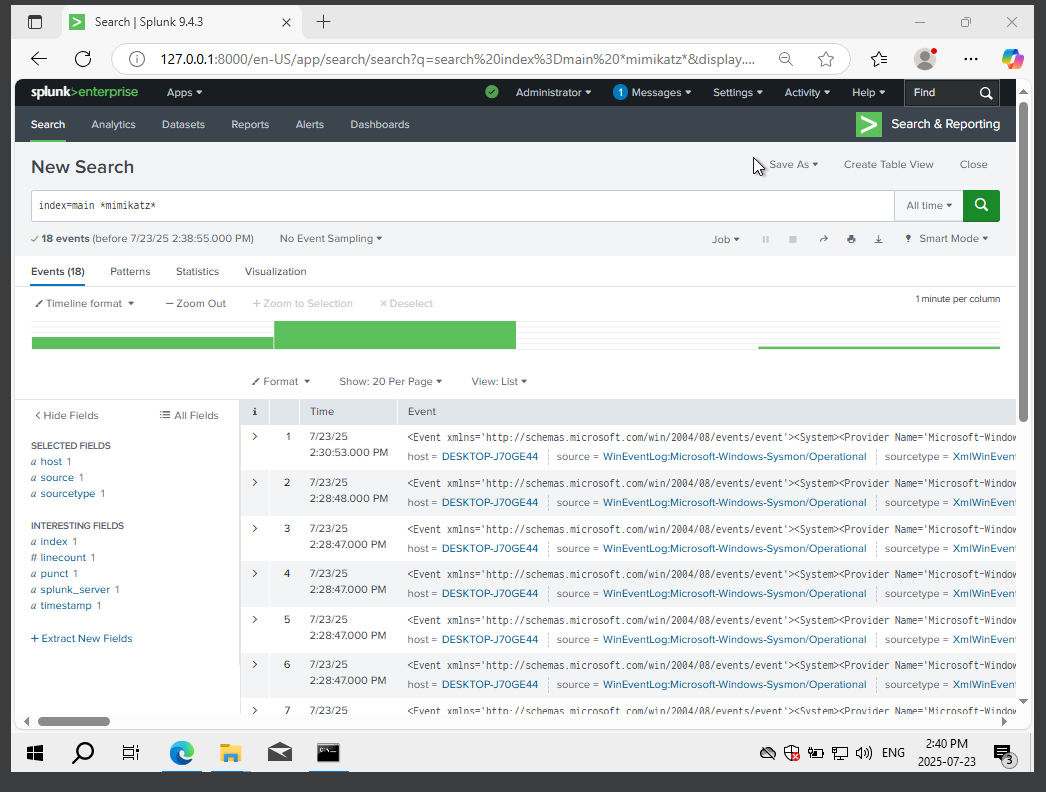Expand event row 3
Screen dimensions: 1046x792
coord(255,528)
